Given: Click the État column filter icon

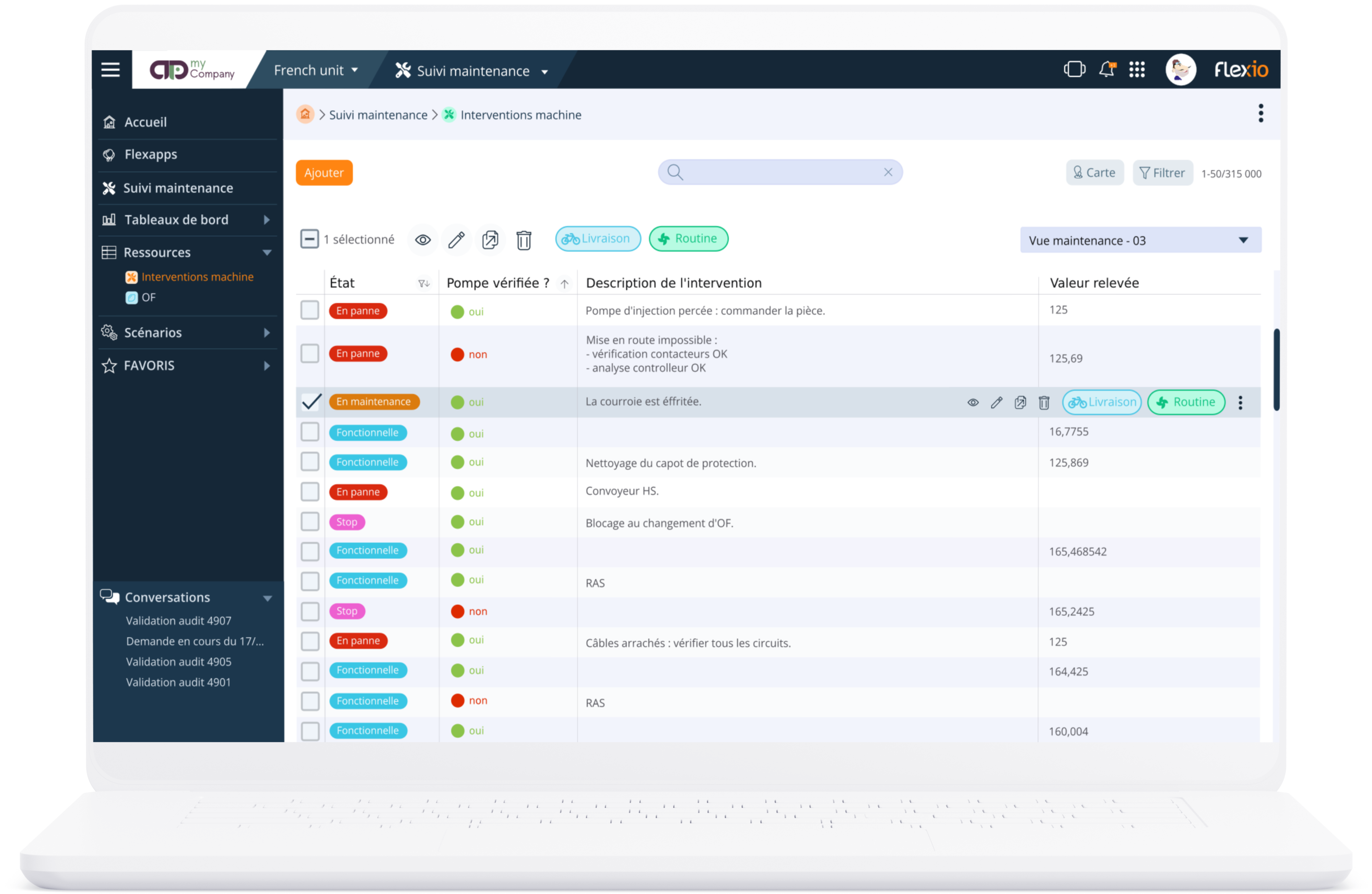Looking at the screenshot, I should click(x=424, y=283).
